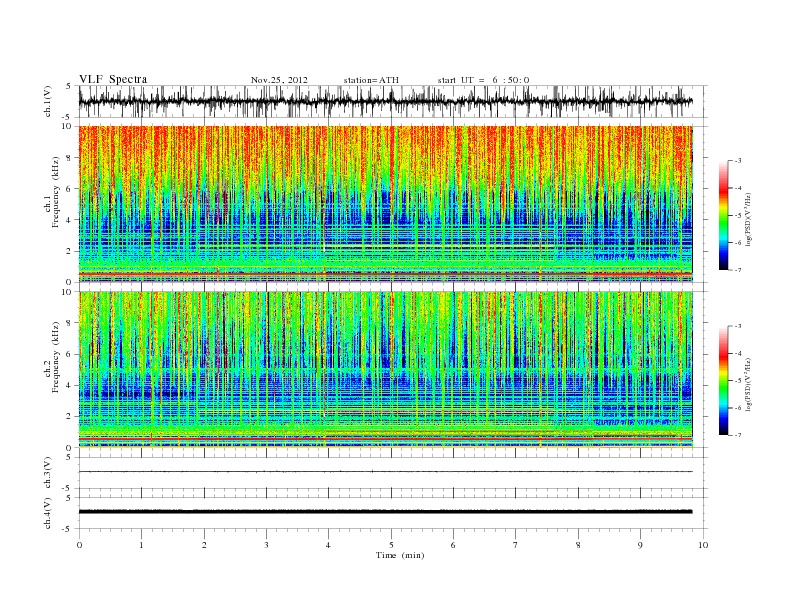Screen dimensions: 792x612
Task: Click the '-7' tick on ch.1 color bar
Action: (737, 270)
